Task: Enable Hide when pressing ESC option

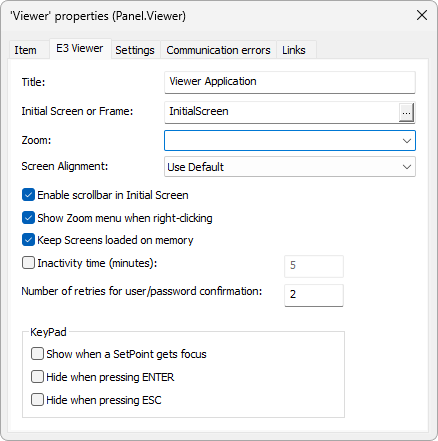Action: coord(37,400)
